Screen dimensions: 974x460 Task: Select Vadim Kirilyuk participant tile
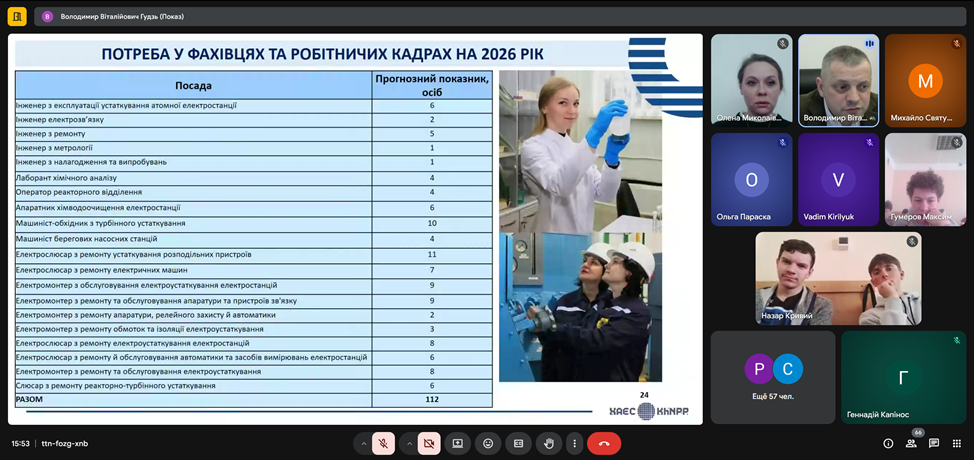[x=838, y=181]
